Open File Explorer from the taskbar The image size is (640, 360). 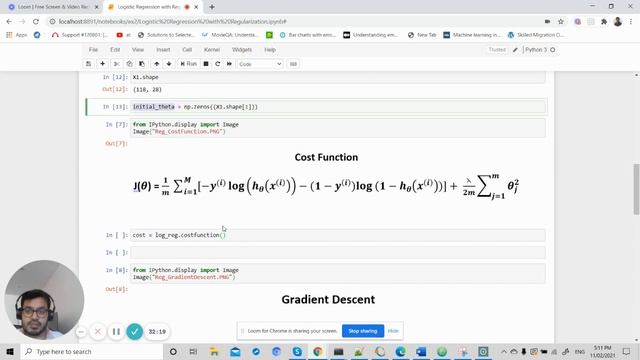pyautogui.click(x=214, y=351)
